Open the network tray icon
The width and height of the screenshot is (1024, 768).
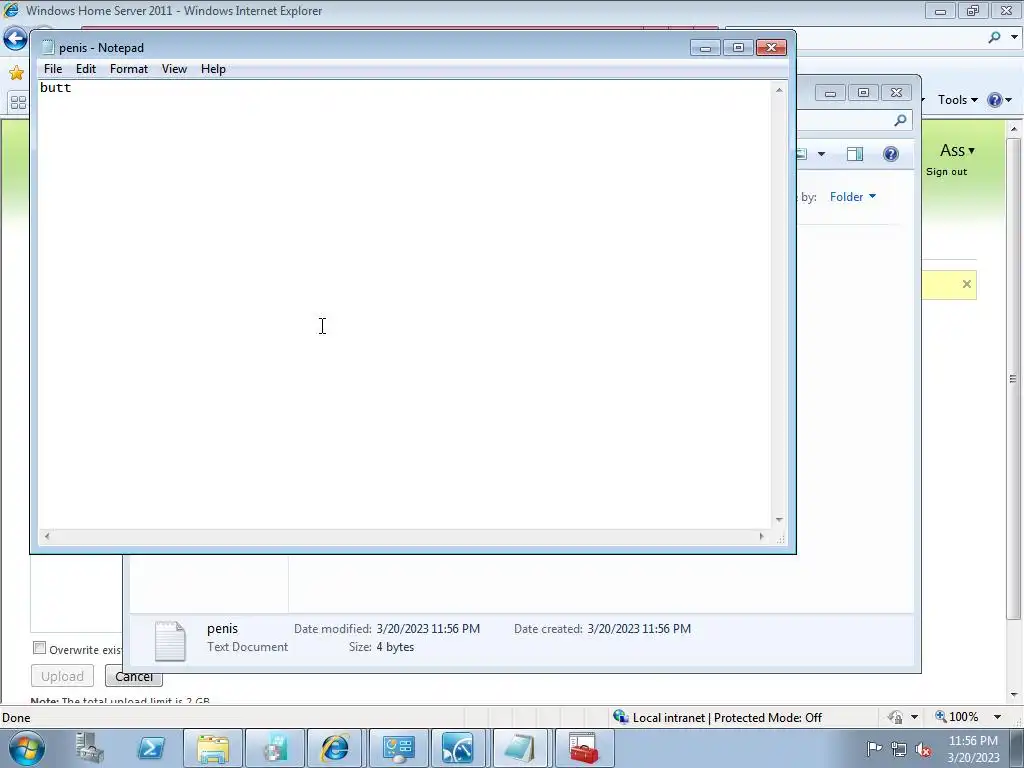[x=899, y=749]
